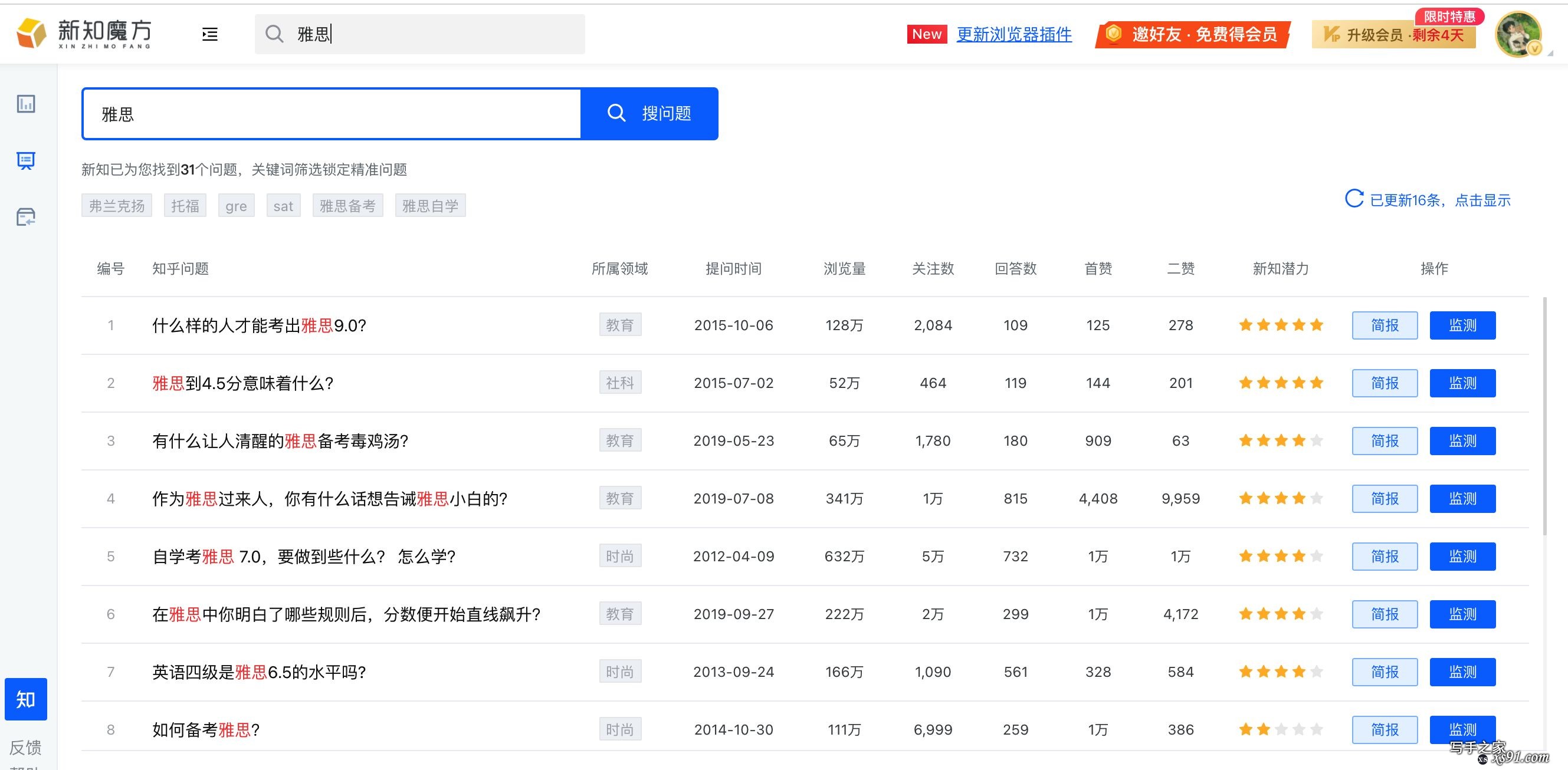Open the data dashboard sidebar icon

(x=25, y=104)
